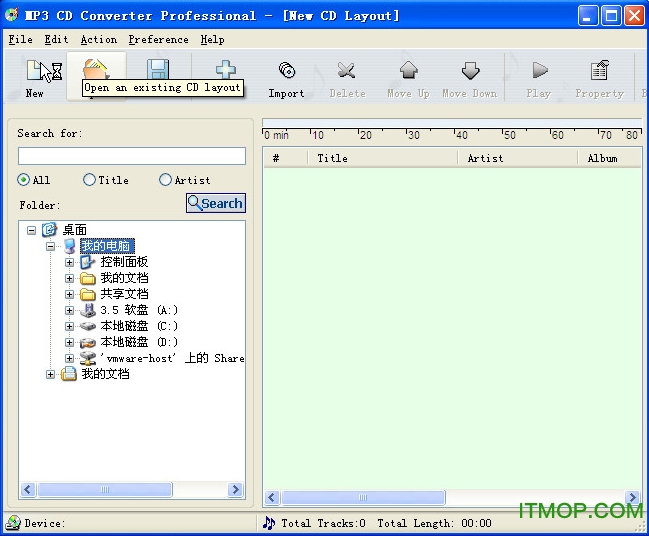Select the All radio button
649x536 pixels.
pos(23,180)
